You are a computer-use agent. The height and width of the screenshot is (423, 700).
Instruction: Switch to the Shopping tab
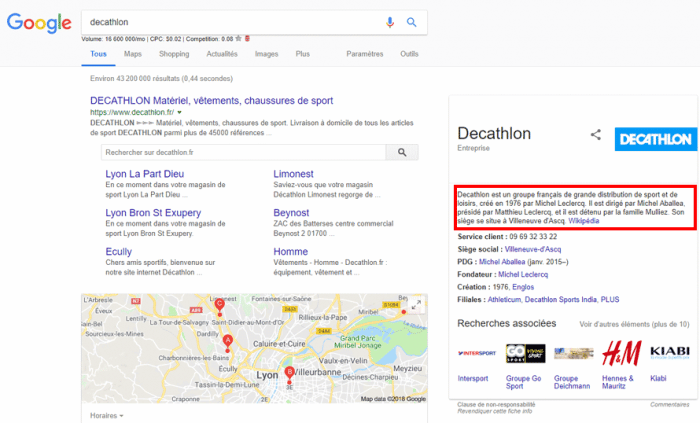tap(174, 54)
